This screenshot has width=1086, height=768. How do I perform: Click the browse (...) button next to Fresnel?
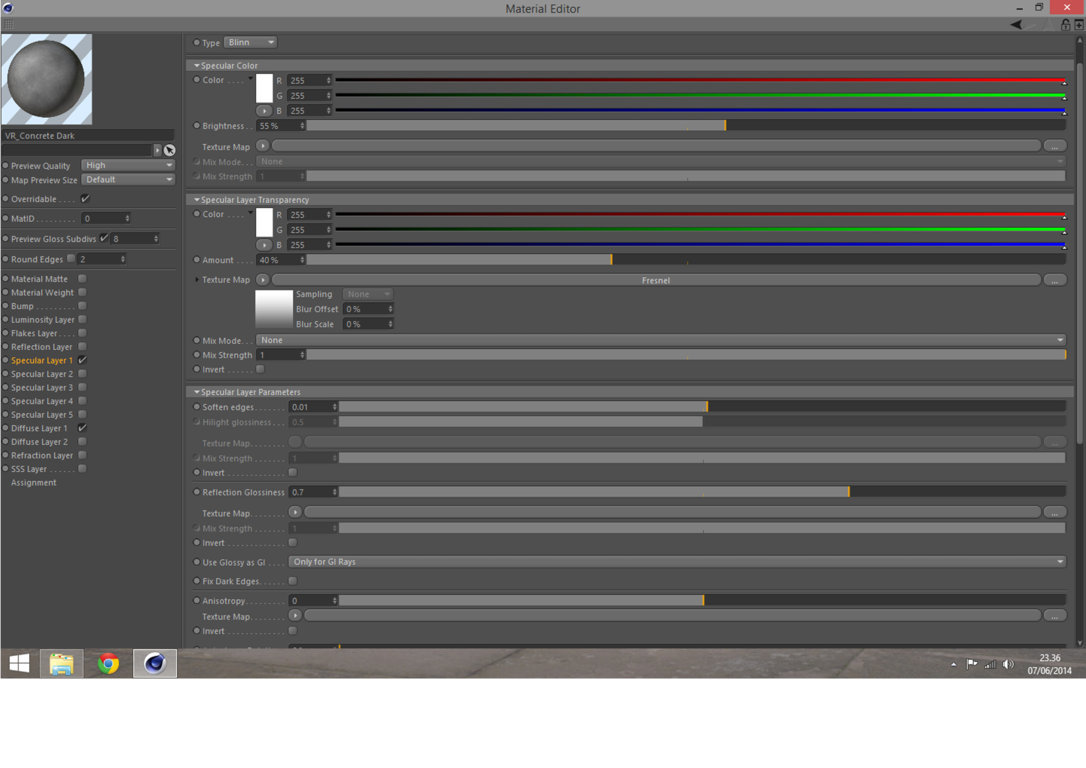pyautogui.click(x=1054, y=280)
